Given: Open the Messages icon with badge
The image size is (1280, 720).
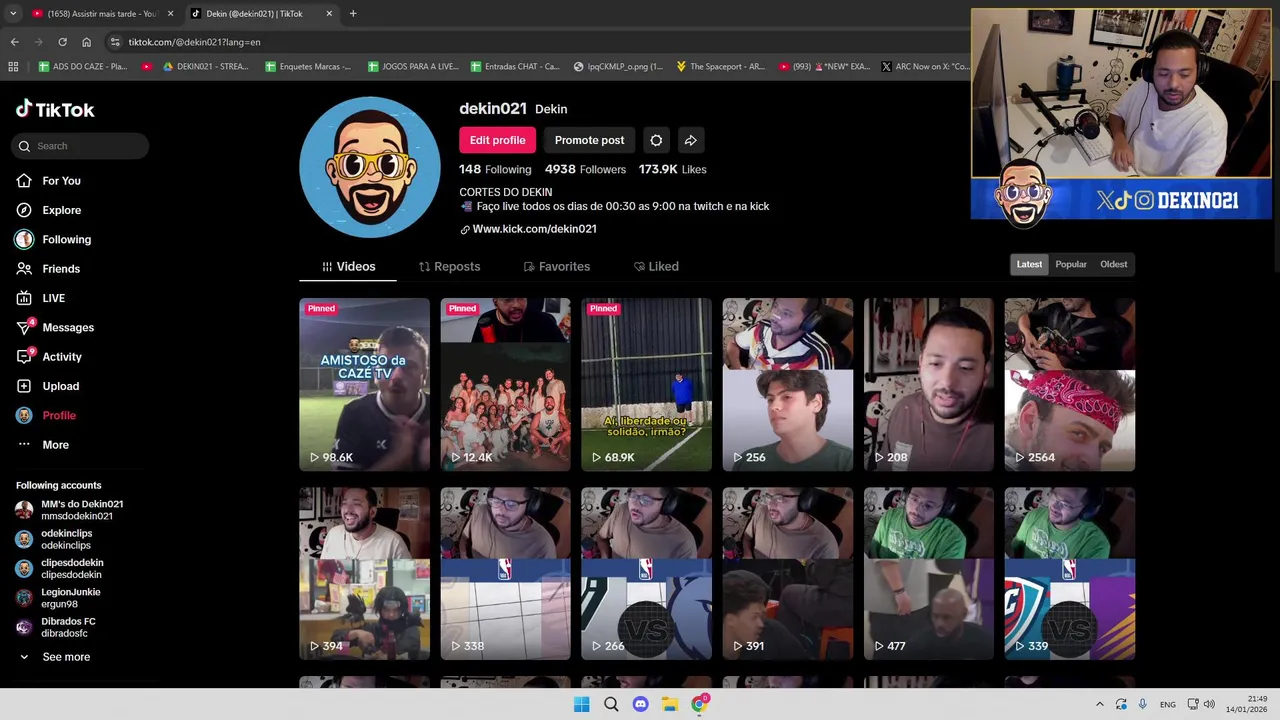Looking at the screenshot, I should (x=25, y=327).
